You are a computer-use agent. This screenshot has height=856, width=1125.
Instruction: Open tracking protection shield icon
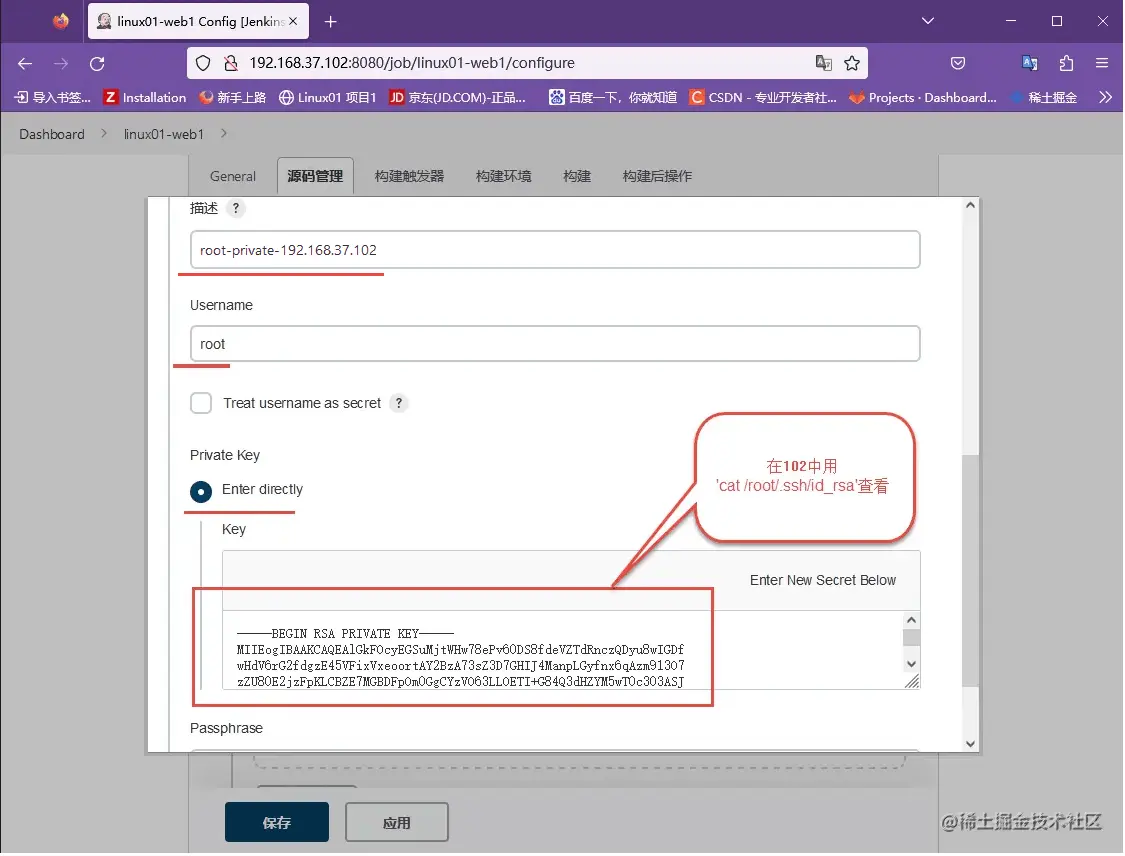click(x=203, y=63)
